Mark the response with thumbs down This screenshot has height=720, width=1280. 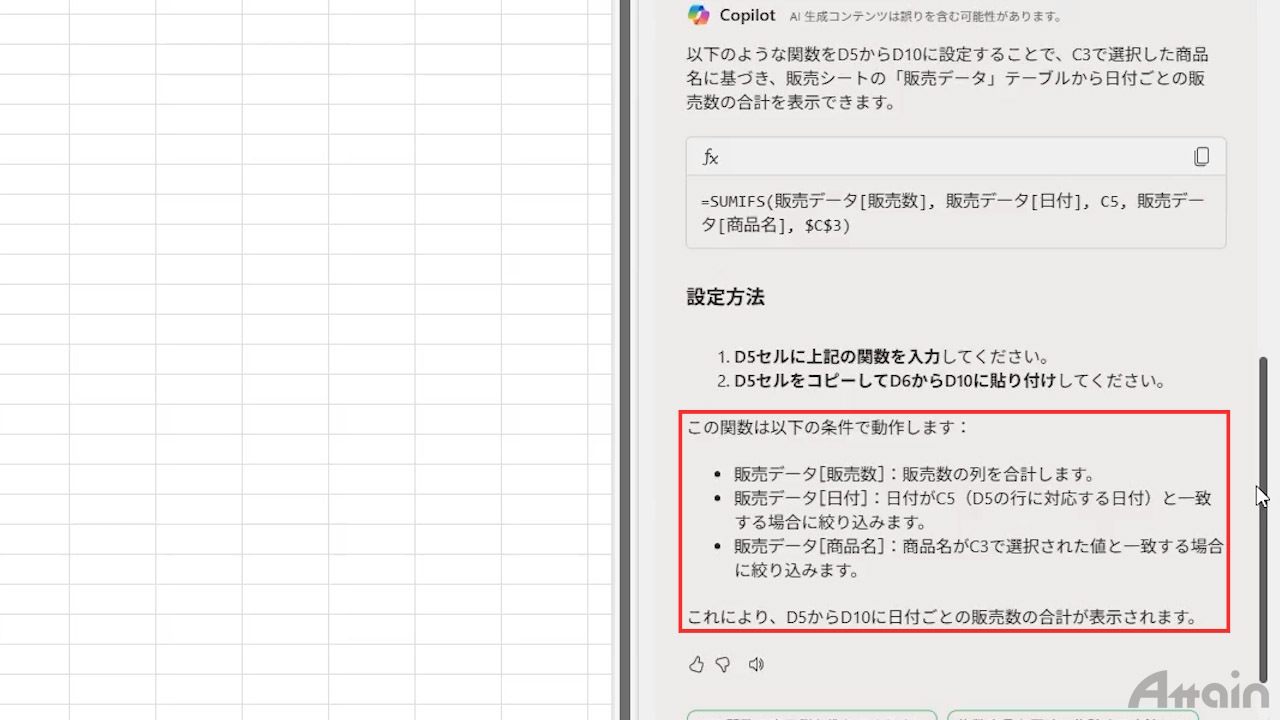[723, 664]
